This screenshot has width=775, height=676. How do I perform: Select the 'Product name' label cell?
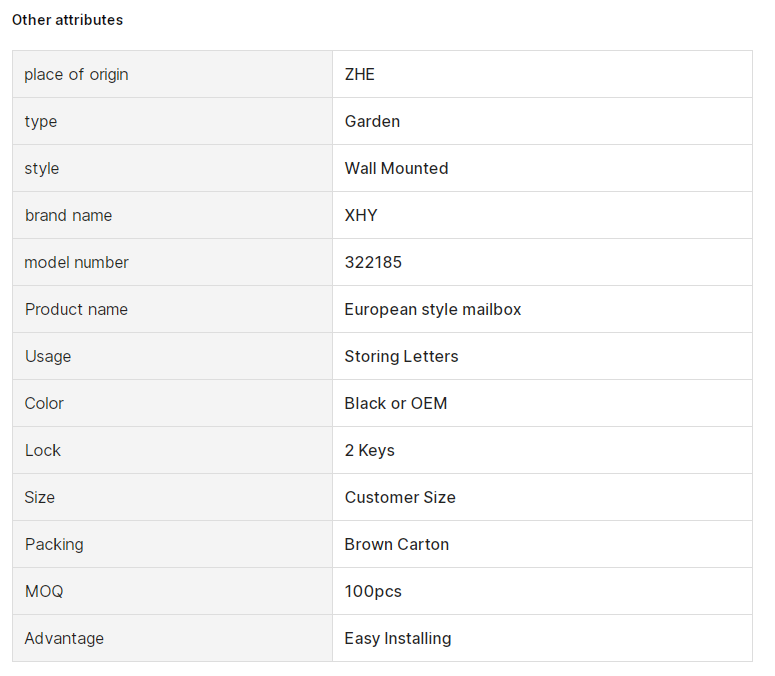pos(172,309)
